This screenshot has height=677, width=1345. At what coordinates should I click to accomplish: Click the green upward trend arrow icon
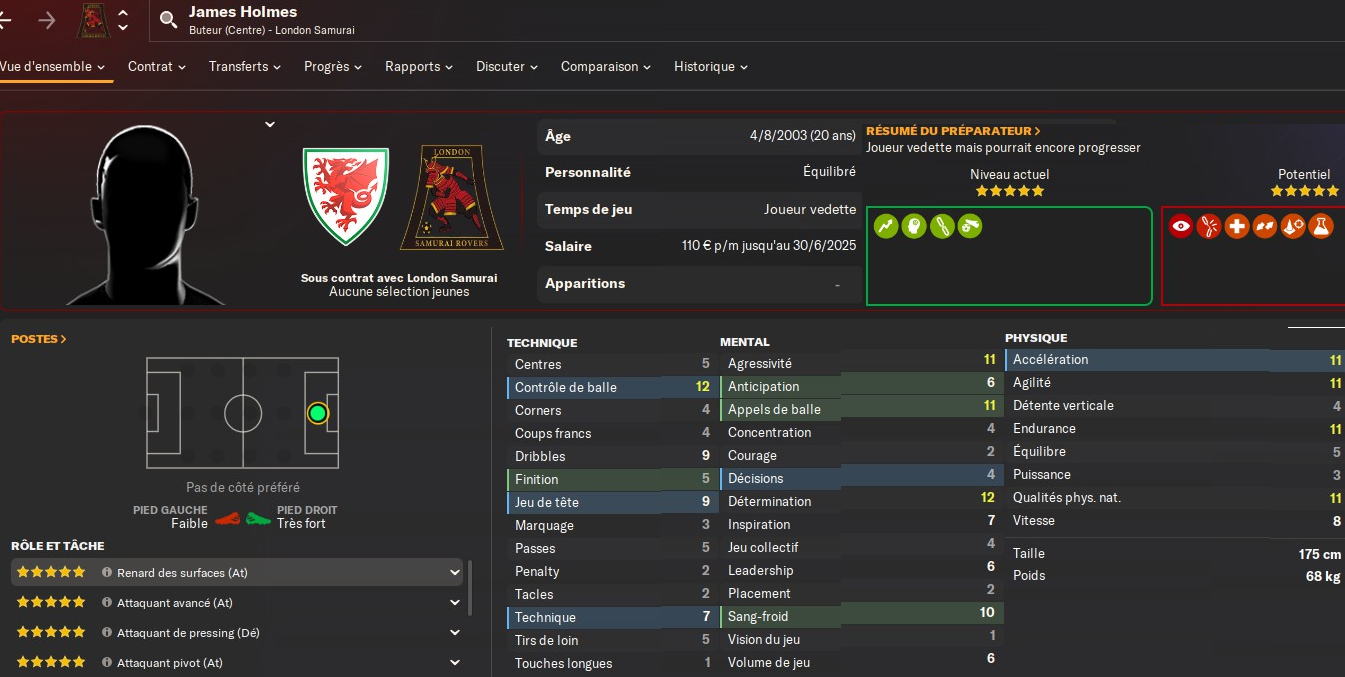click(x=885, y=227)
